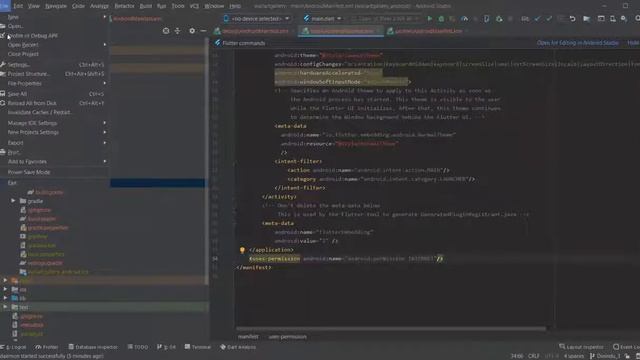Click the yellow lightbulb intention icon
640x360 pixels.
[x=242, y=250]
